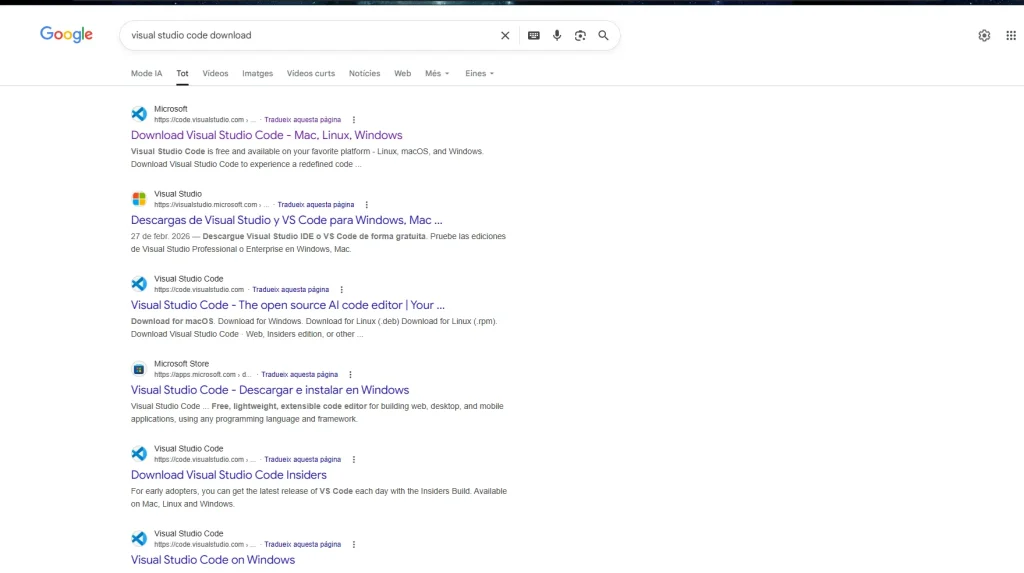Screen dimensions: 1024x573
Task: Switch to the Vídeos tab
Action: click(215, 73)
